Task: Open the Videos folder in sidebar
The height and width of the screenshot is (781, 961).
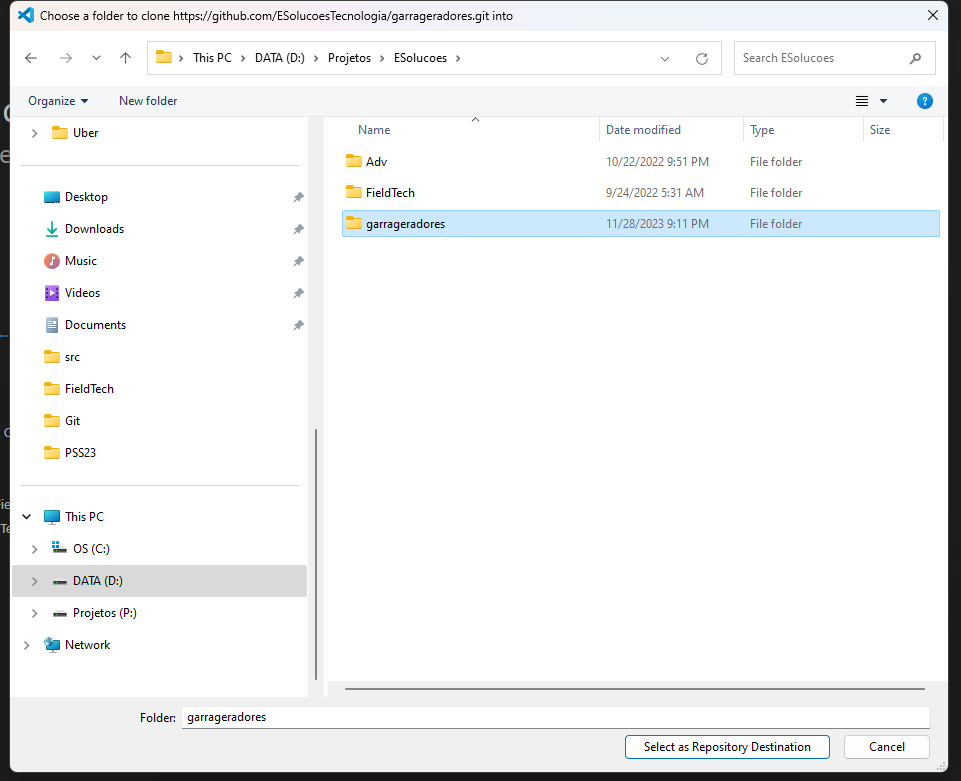Action: coord(82,293)
